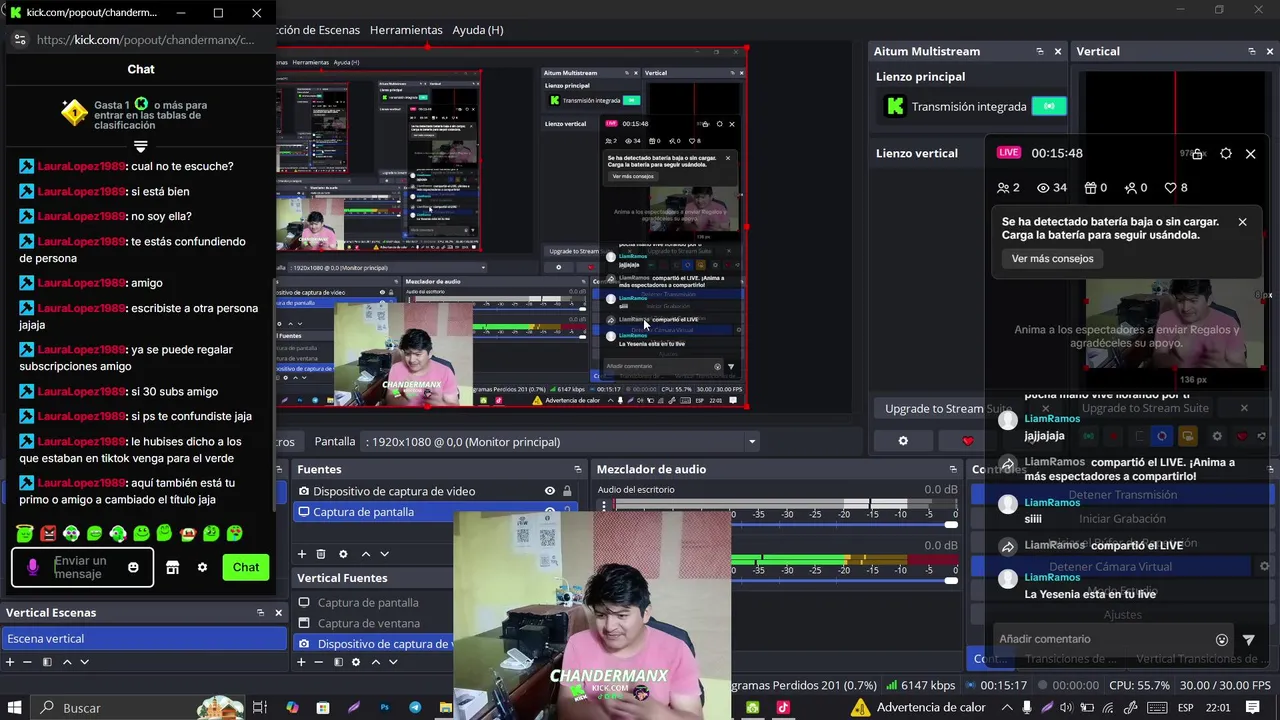Adjust Audio del escritorio volume slider
The height and width of the screenshot is (720, 1280).
click(951, 524)
